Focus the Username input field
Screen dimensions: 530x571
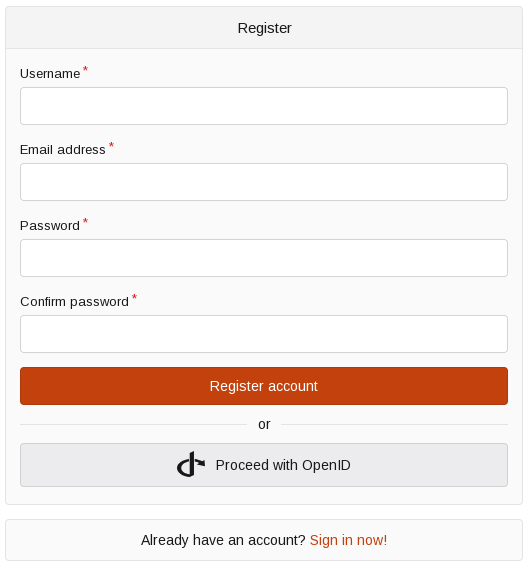pyautogui.click(x=264, y=106)
